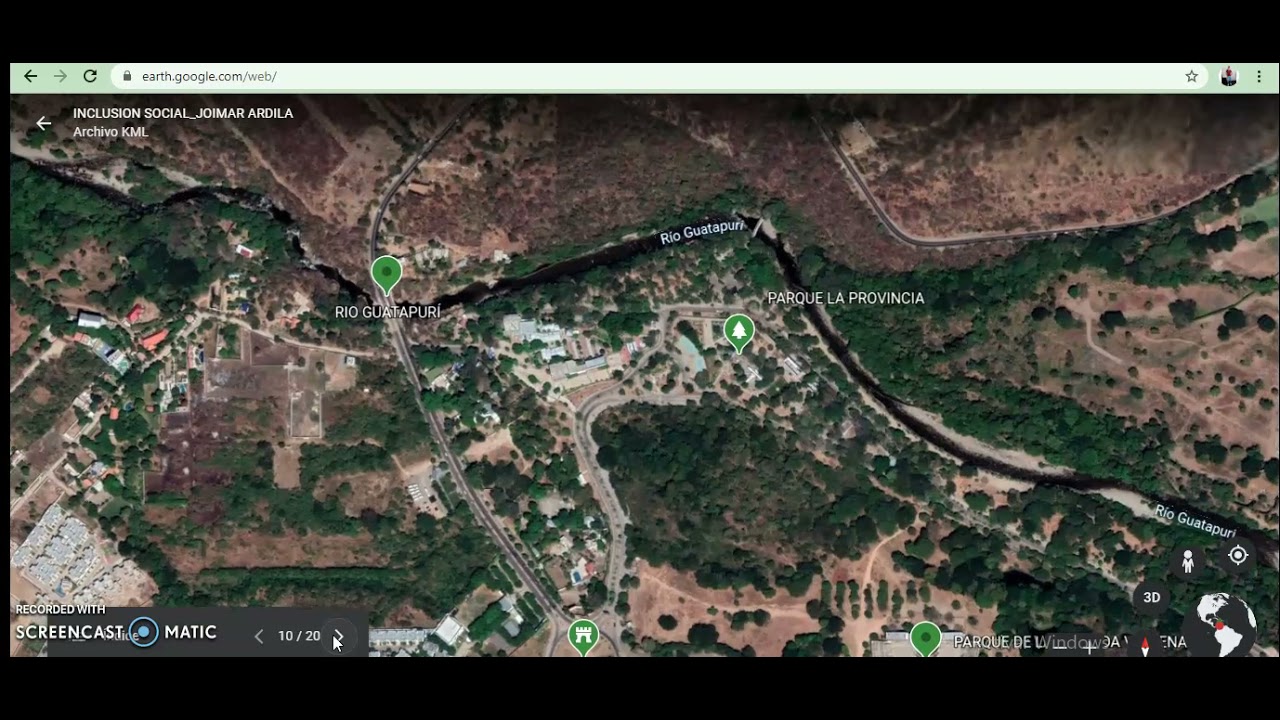Zoom in with the plus button
The height and width of the screenshot is (720, 1280).
tap(1090, 648)
